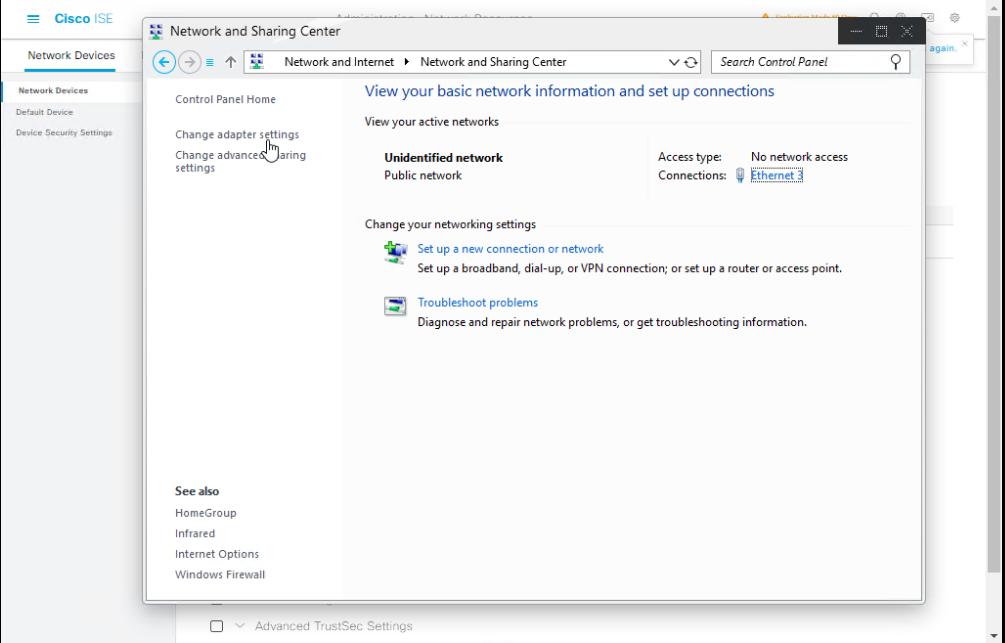Click the address bar network icon
The width and height of the screenshot is (1005, 643).
click(x=257, y=62)
